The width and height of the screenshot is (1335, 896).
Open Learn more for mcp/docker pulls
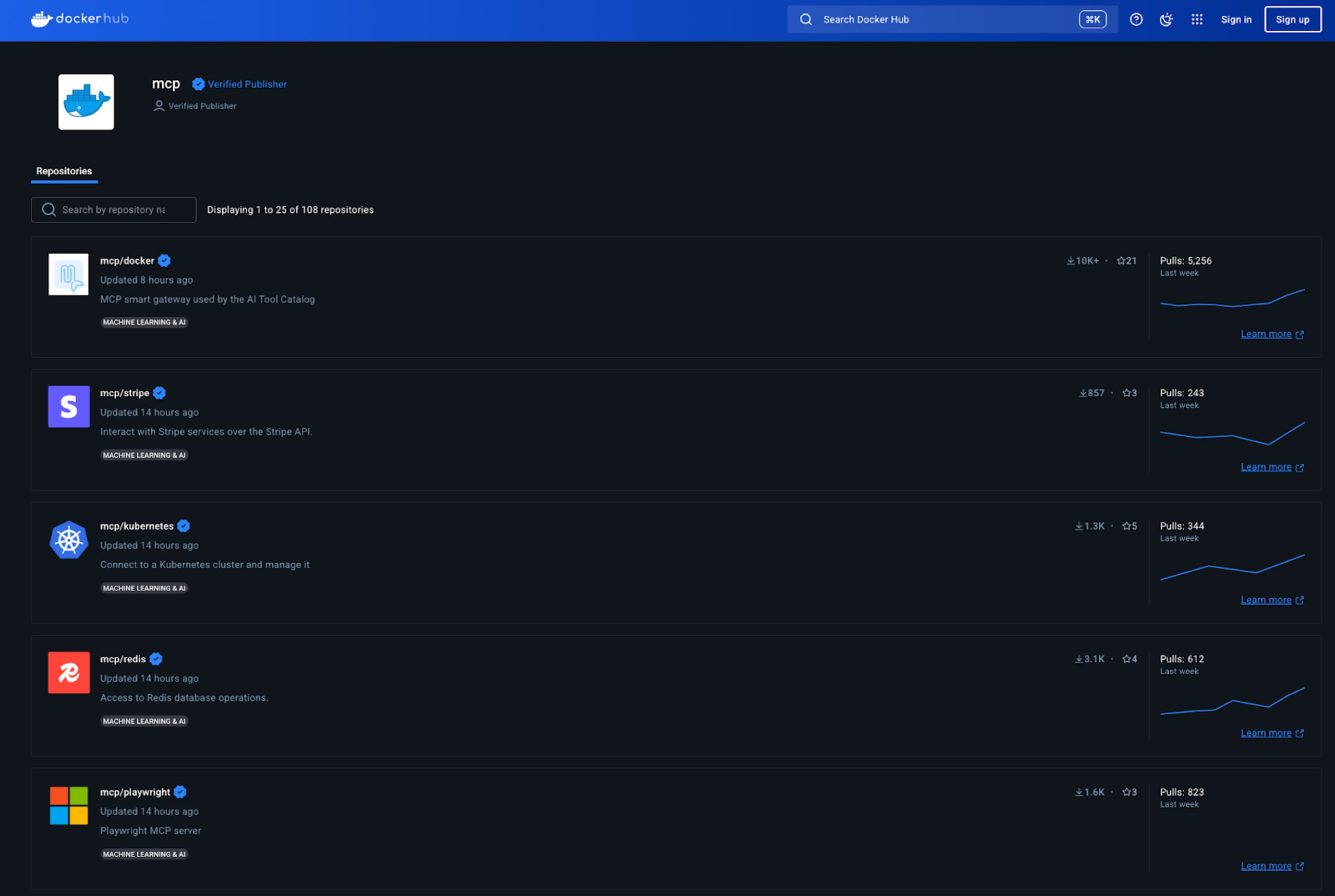[x=1272, y=334]
